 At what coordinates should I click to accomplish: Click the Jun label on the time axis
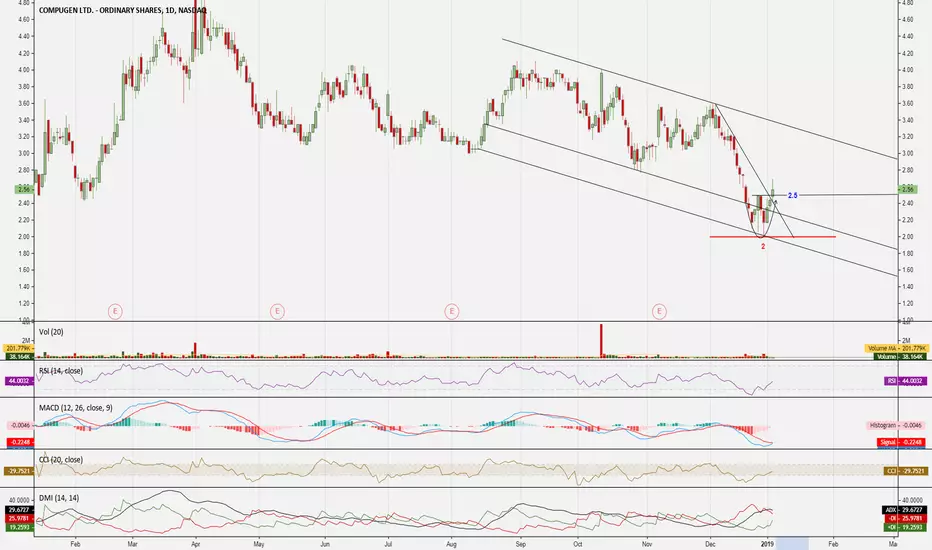click(x=325, y=543)
